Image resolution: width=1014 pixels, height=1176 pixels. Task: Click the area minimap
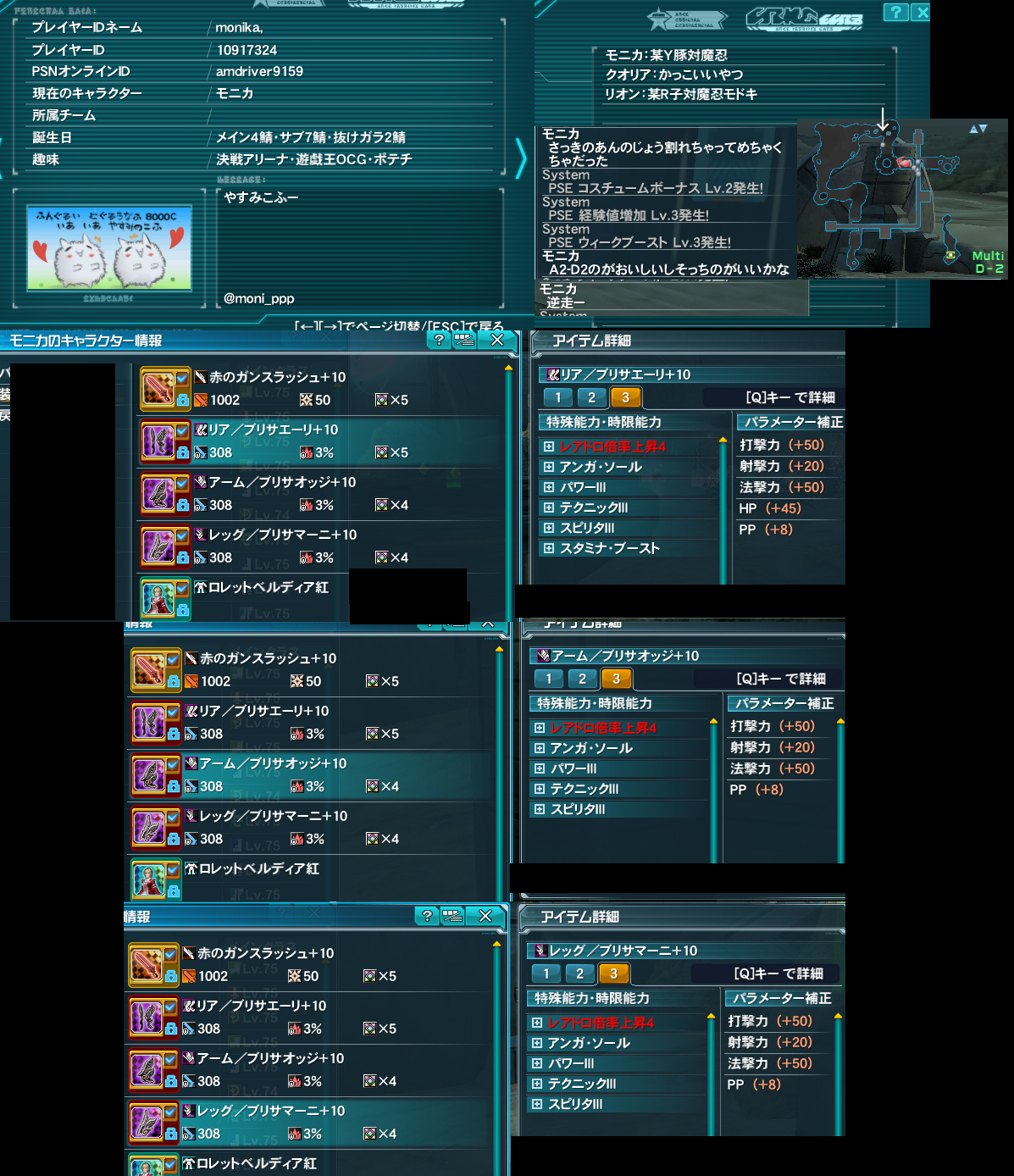[x=903, y=199]
